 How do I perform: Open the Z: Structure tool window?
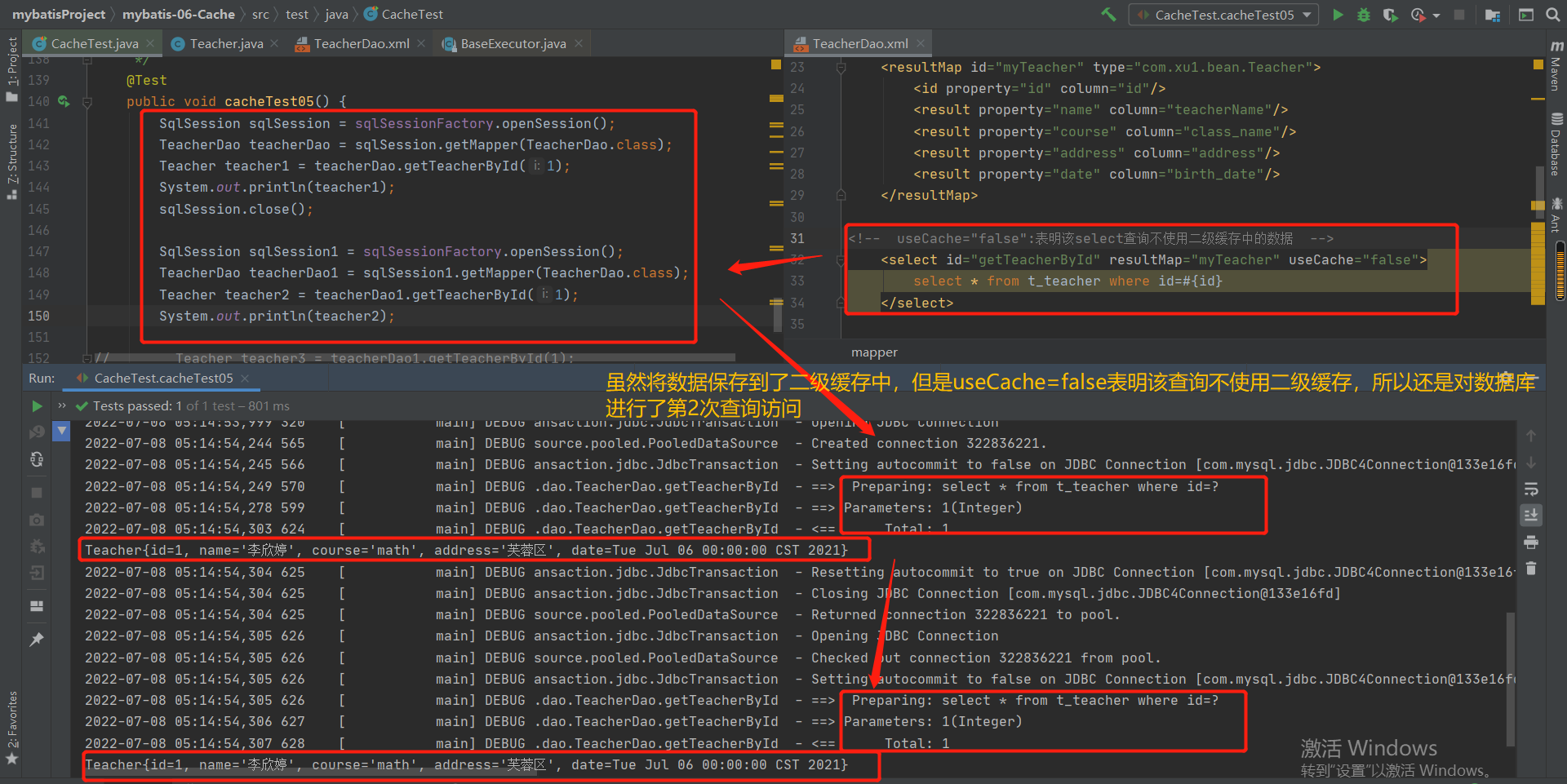coord(11,161)
